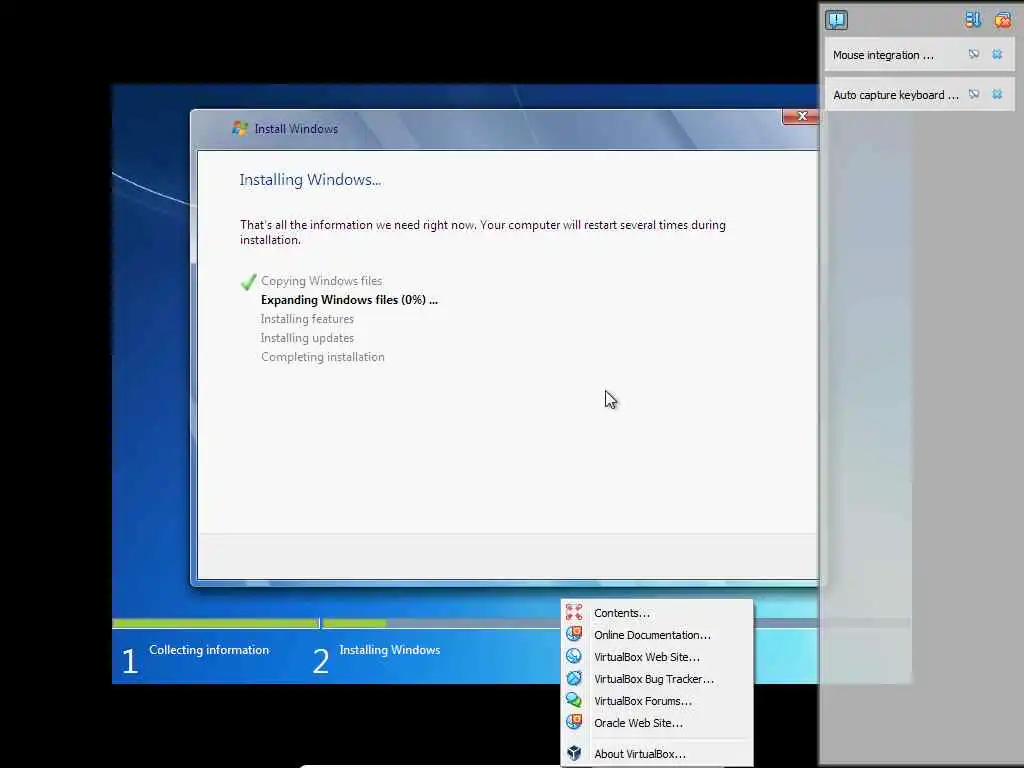Click the restart information paragraph
The height and width of the screenshot is (768, 1024).
483,232
